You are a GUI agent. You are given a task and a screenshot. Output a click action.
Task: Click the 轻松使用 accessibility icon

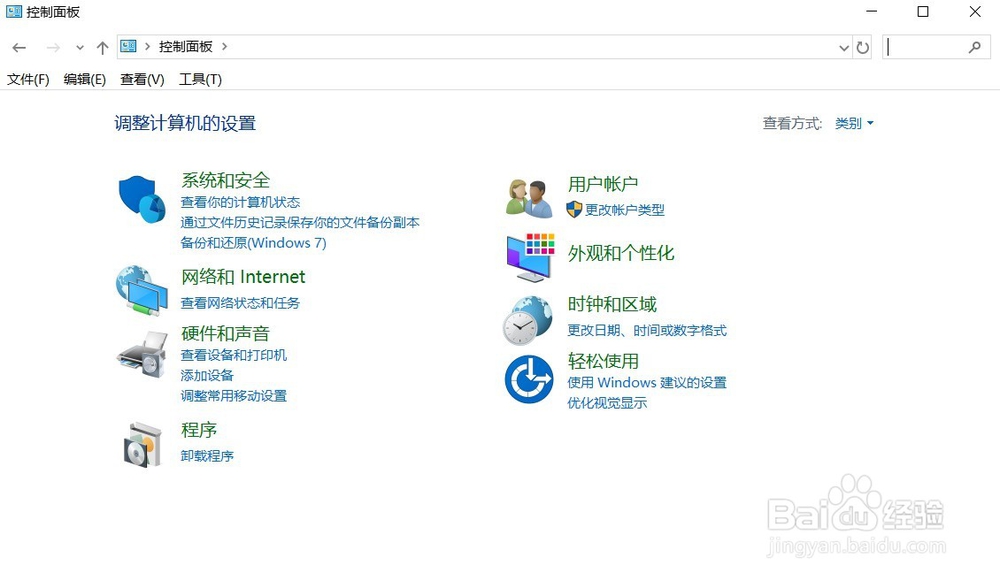pos(528,378)
